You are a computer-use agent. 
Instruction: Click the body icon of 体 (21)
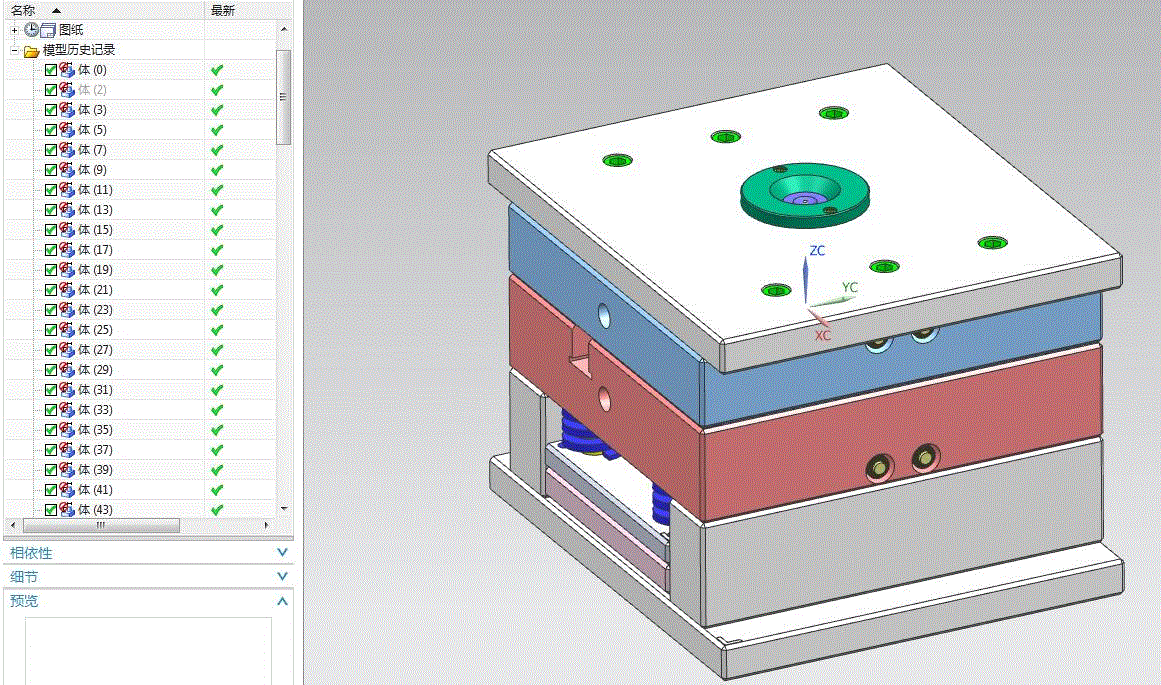tap(67, 290)
